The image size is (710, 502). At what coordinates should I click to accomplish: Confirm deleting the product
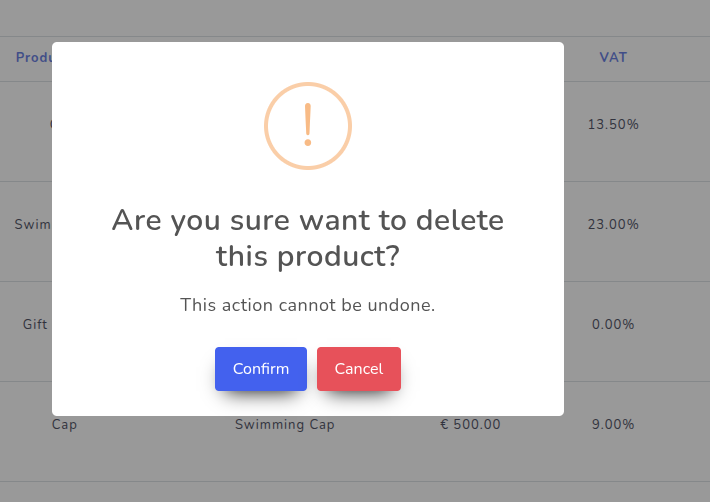[261, 369]
